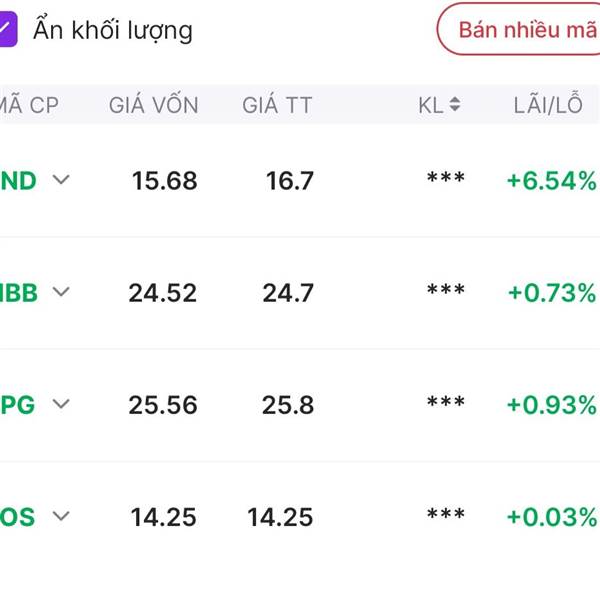This screenshot has width=600, height=600.
Task: Tap the 16.7 market price cell
Action: coord(290,181)
